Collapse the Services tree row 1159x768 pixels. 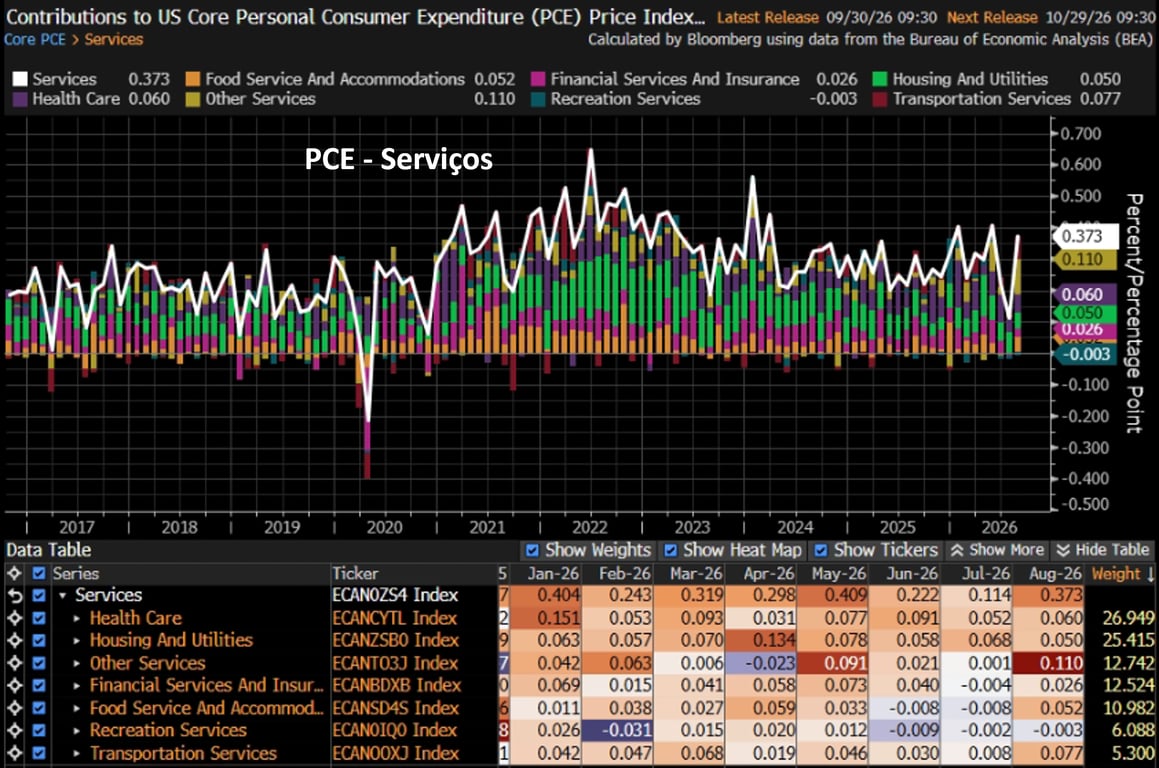[x=63, y=596]
